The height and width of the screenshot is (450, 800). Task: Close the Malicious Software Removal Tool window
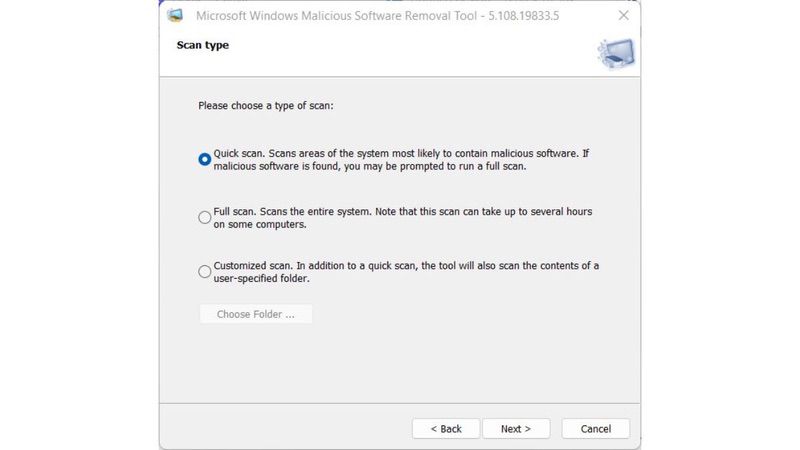(x=623, y=15)
